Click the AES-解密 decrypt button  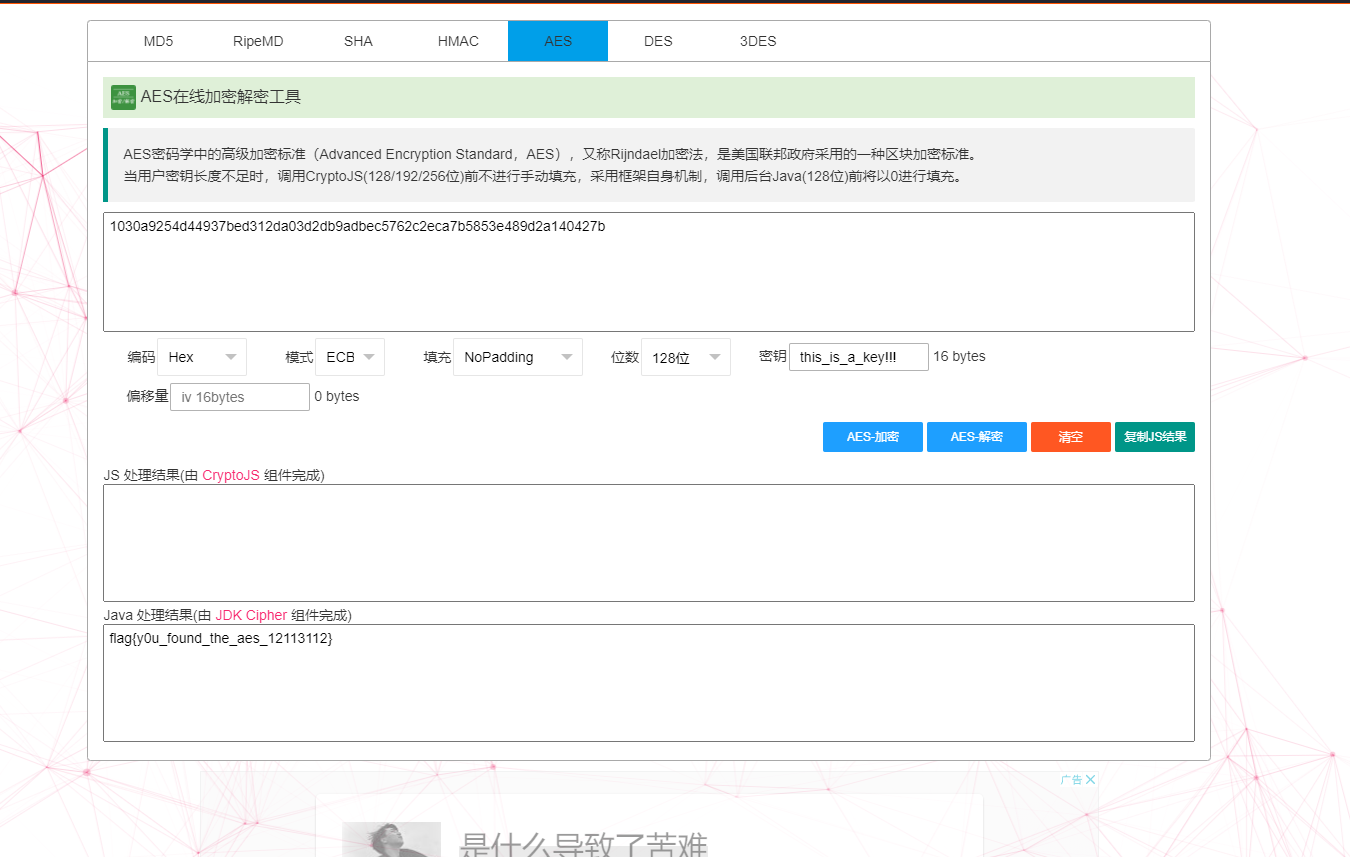click(977, 437)
